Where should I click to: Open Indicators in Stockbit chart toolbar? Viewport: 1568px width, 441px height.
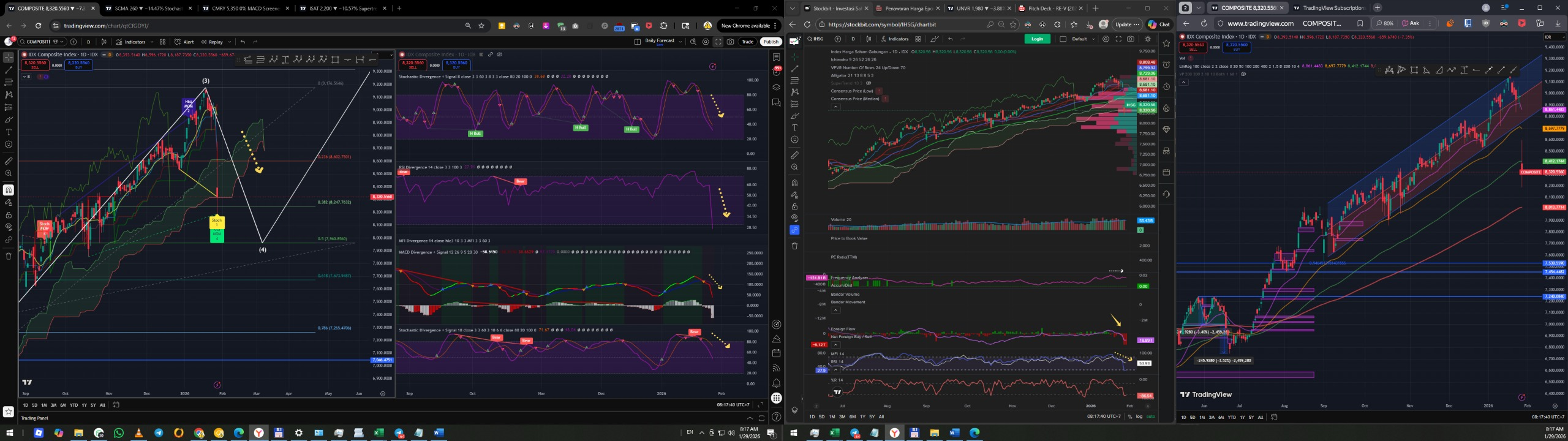tap(895, 39)
